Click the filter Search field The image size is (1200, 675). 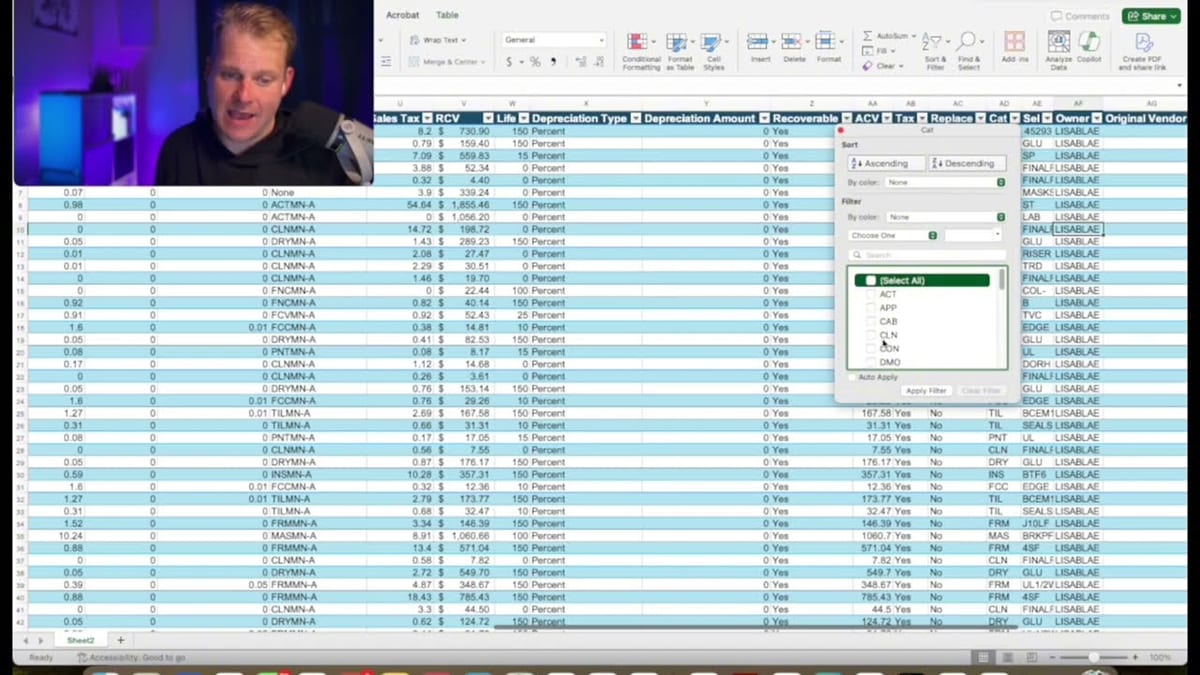[927, 255]
